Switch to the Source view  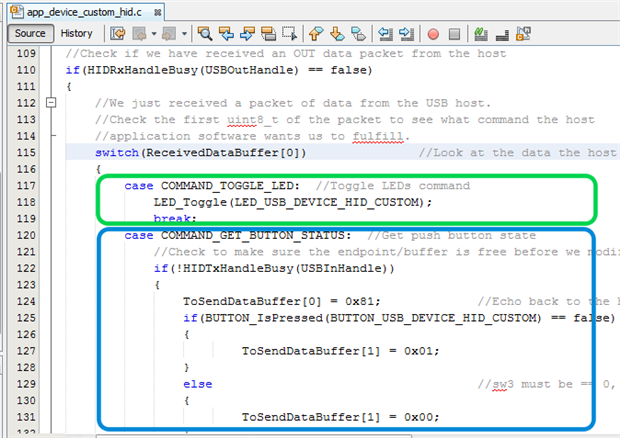coord(30,34)
